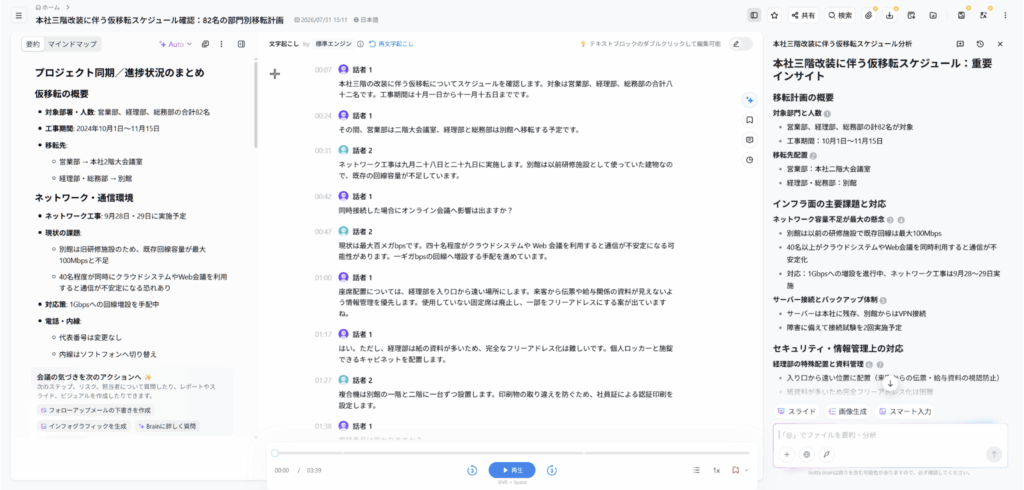The height and width of the screenshot is (490, 1024).
Task: Copy summary with the copy icon
Action: (x=205, y=44)
